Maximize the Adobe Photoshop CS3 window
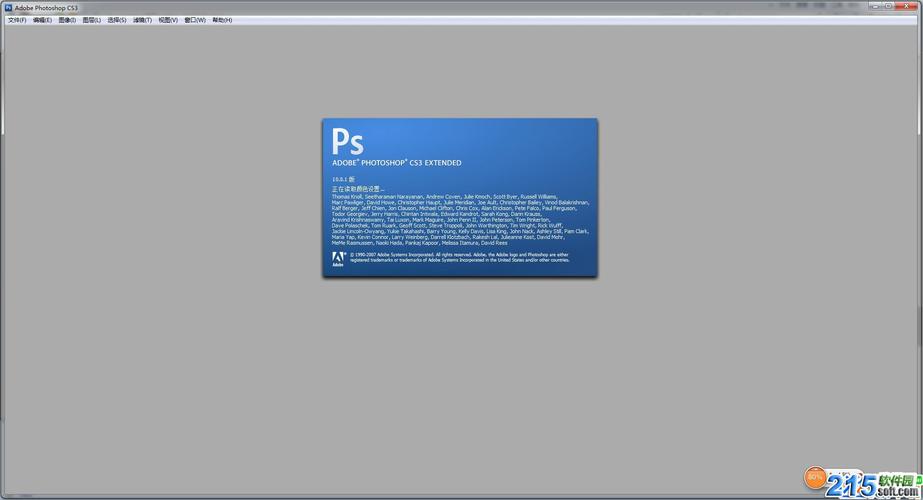This screenshot has height=500, width=923. pos(889,5)
